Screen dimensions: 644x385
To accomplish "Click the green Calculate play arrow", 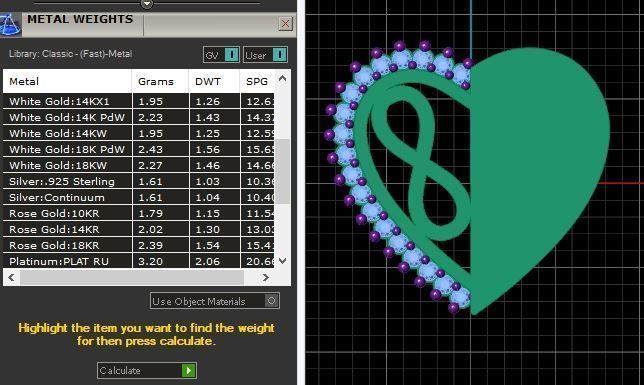I will tap(189, 370).
